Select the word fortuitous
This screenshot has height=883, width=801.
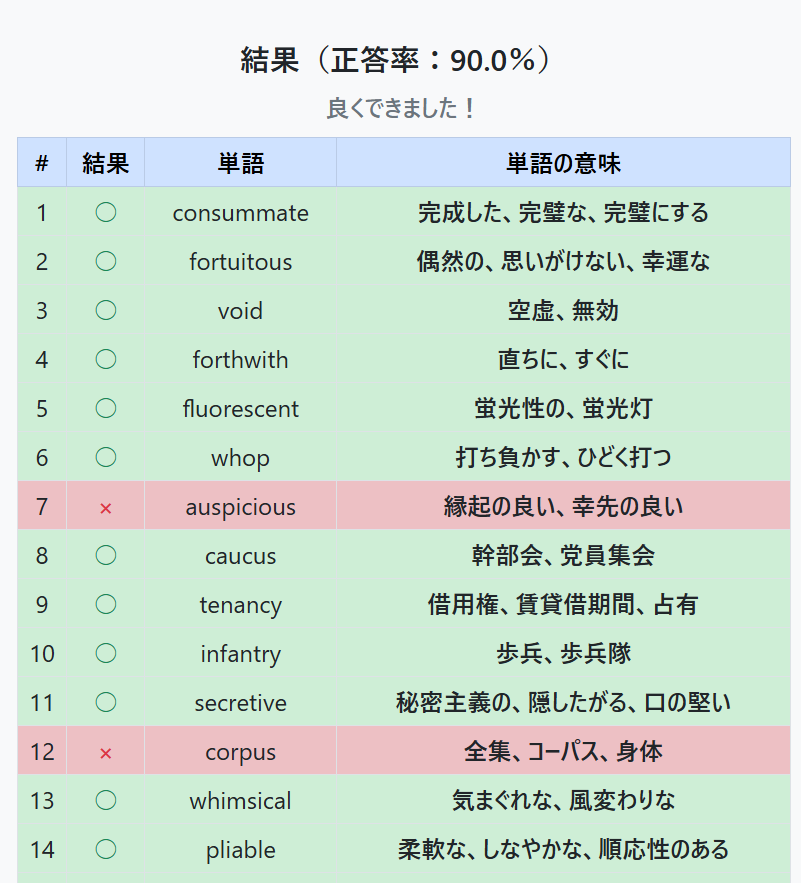(x=241, y=262)
